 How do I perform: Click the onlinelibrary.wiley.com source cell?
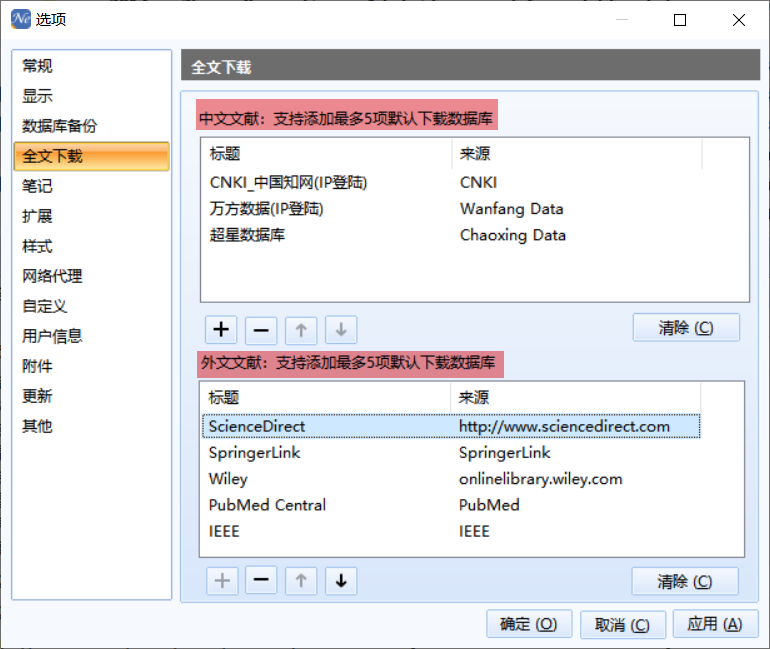540,479
